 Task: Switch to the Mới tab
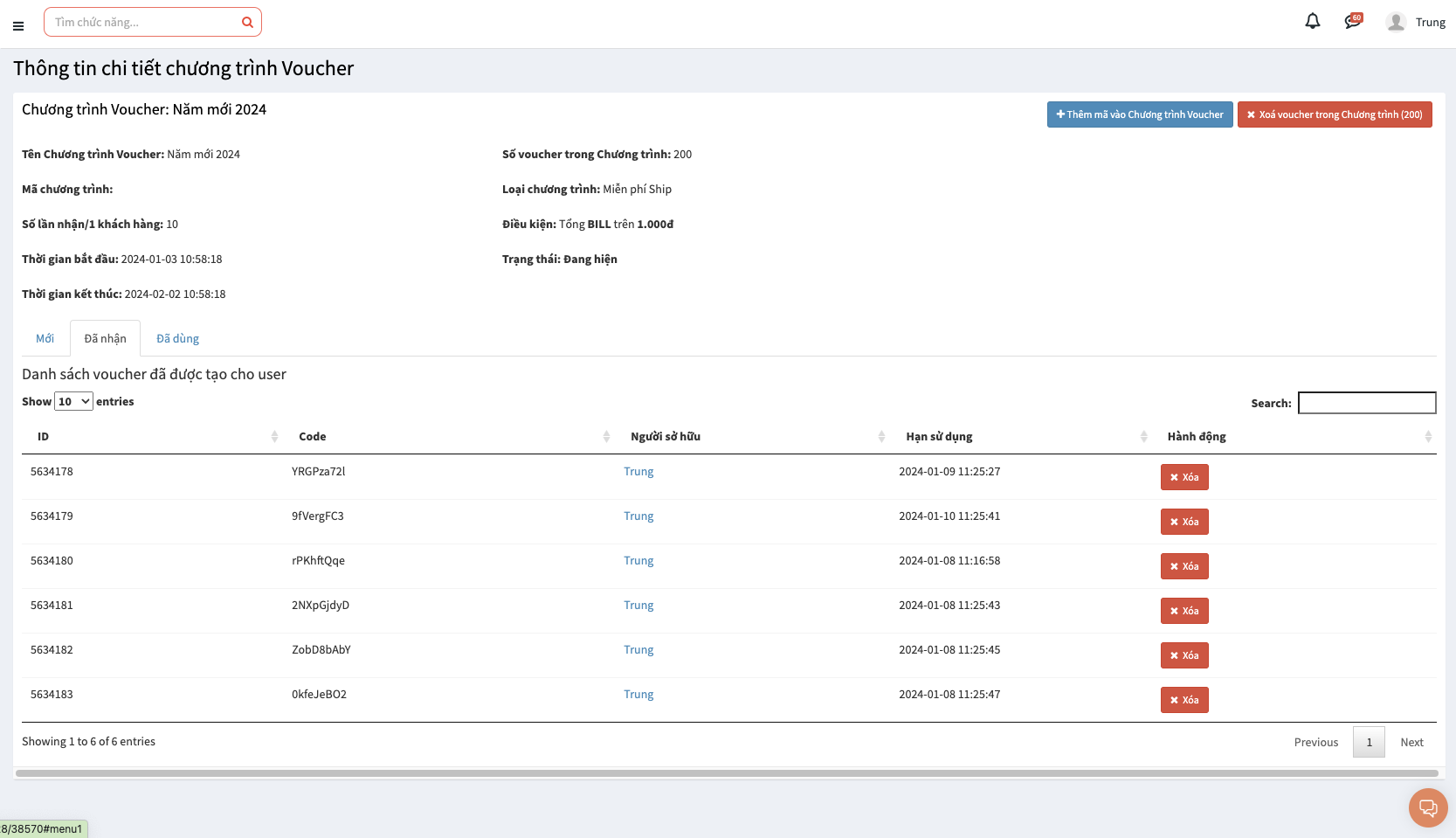tap(45, 339)
